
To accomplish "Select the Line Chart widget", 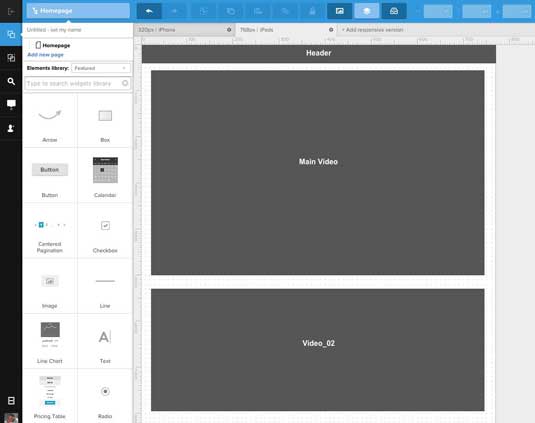I will [50, 342].
